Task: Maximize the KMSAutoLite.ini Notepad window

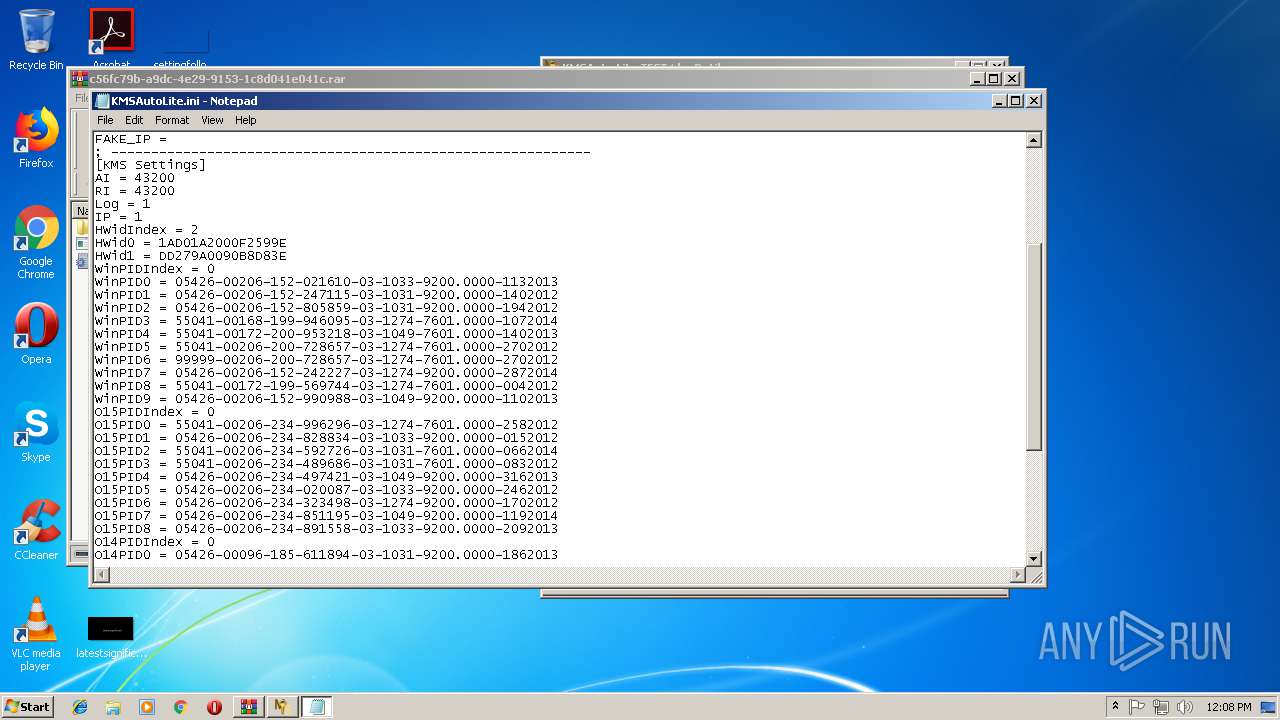Action: [x=1016, y=101]
